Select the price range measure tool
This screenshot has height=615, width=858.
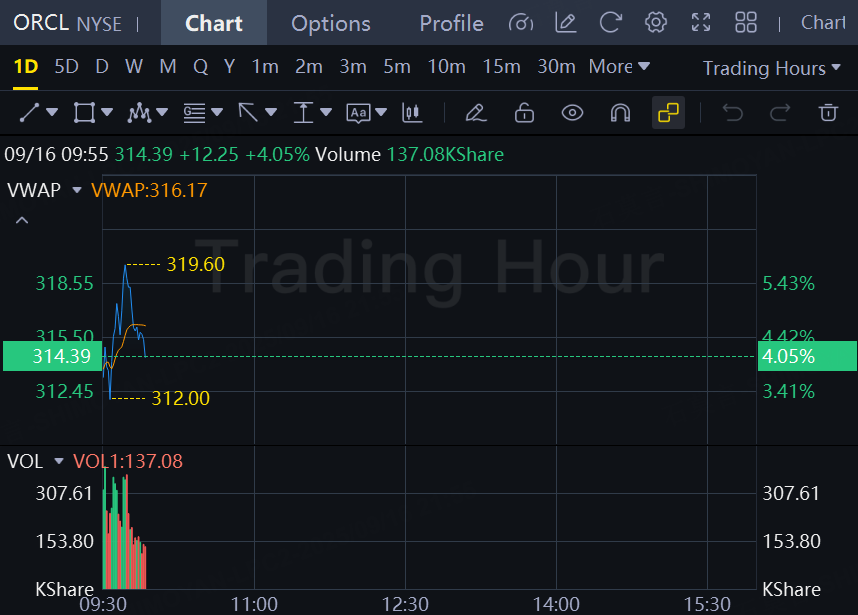point(303,113)
